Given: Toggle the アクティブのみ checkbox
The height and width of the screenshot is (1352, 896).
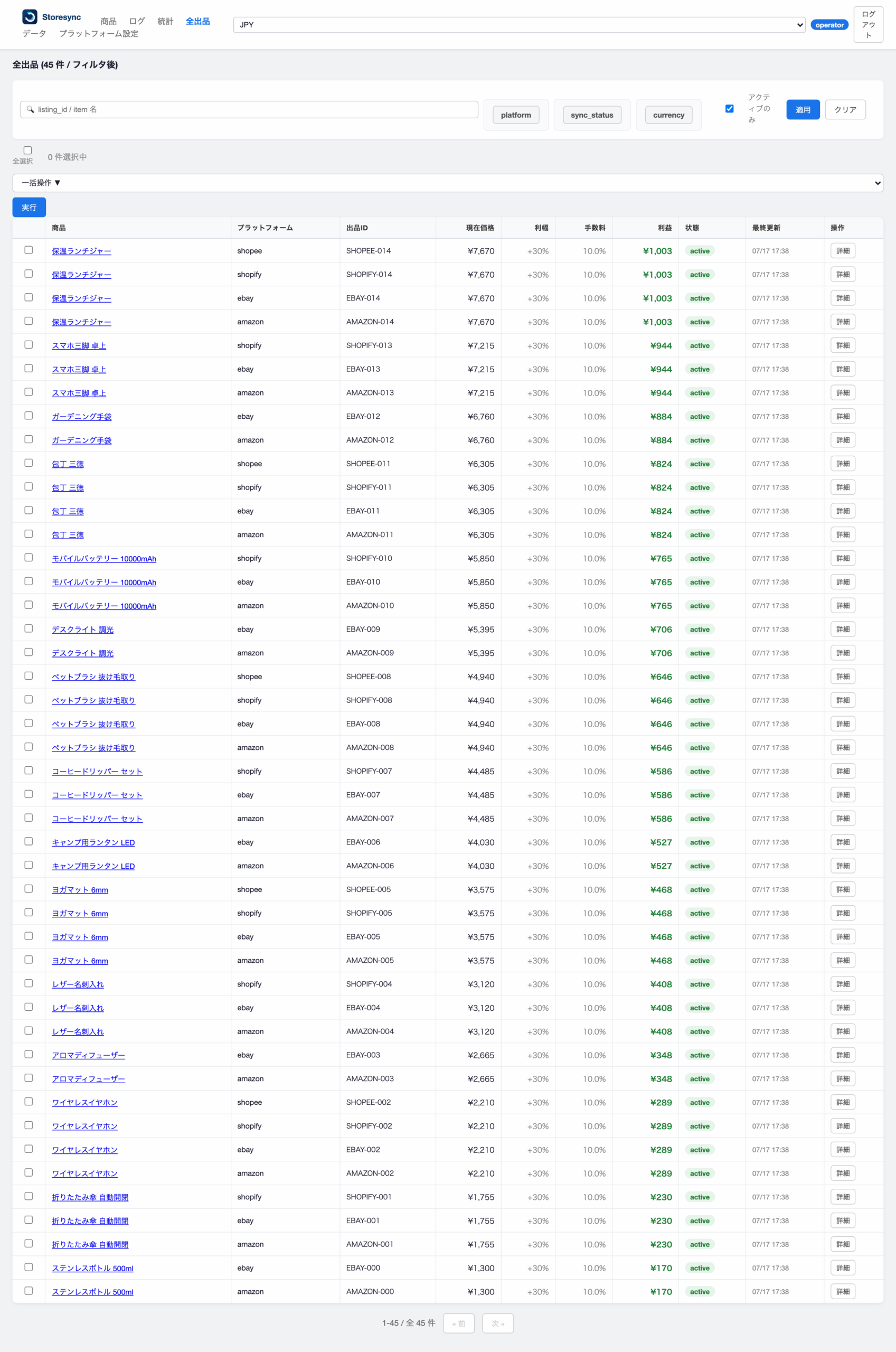Looking at the screenshot, I should pos(729,109).
